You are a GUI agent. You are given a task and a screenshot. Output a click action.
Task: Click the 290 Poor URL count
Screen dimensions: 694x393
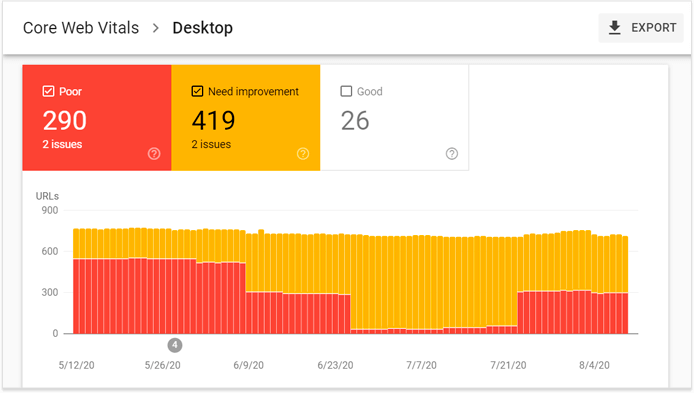[x=65, y=120]
